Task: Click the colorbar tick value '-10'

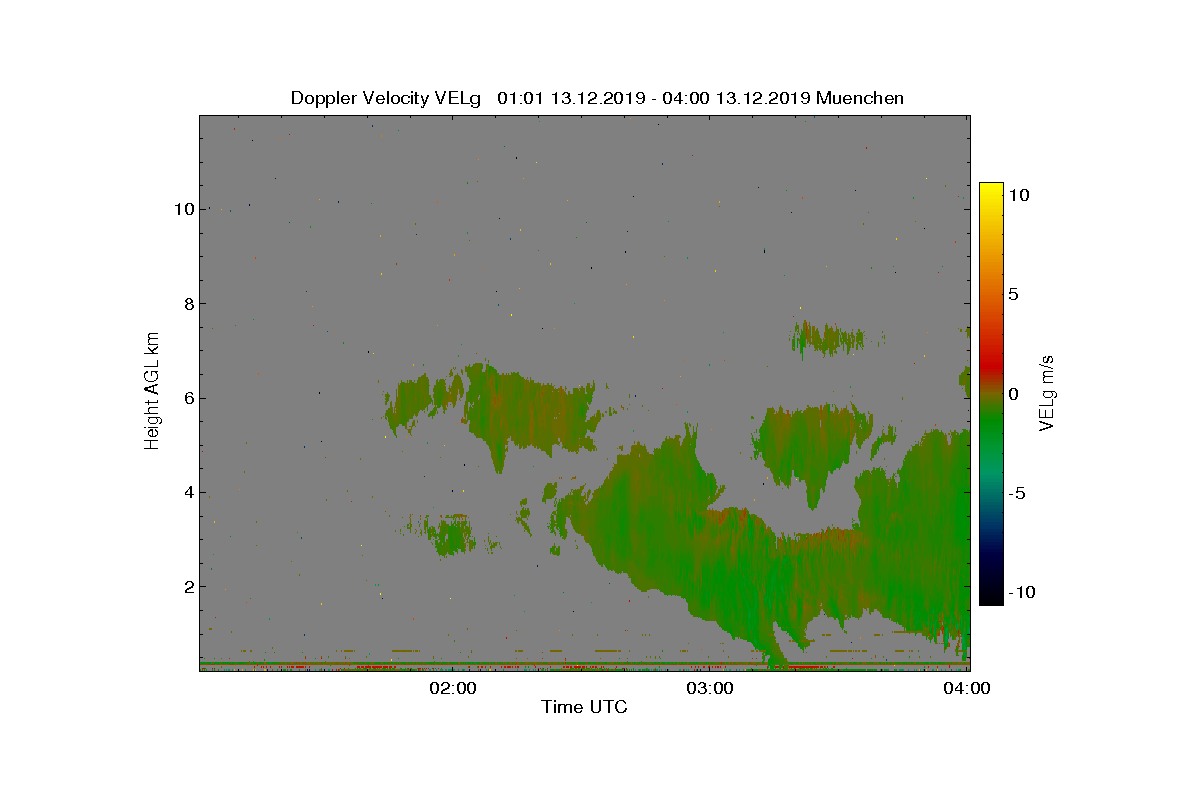Action: 1020,592
